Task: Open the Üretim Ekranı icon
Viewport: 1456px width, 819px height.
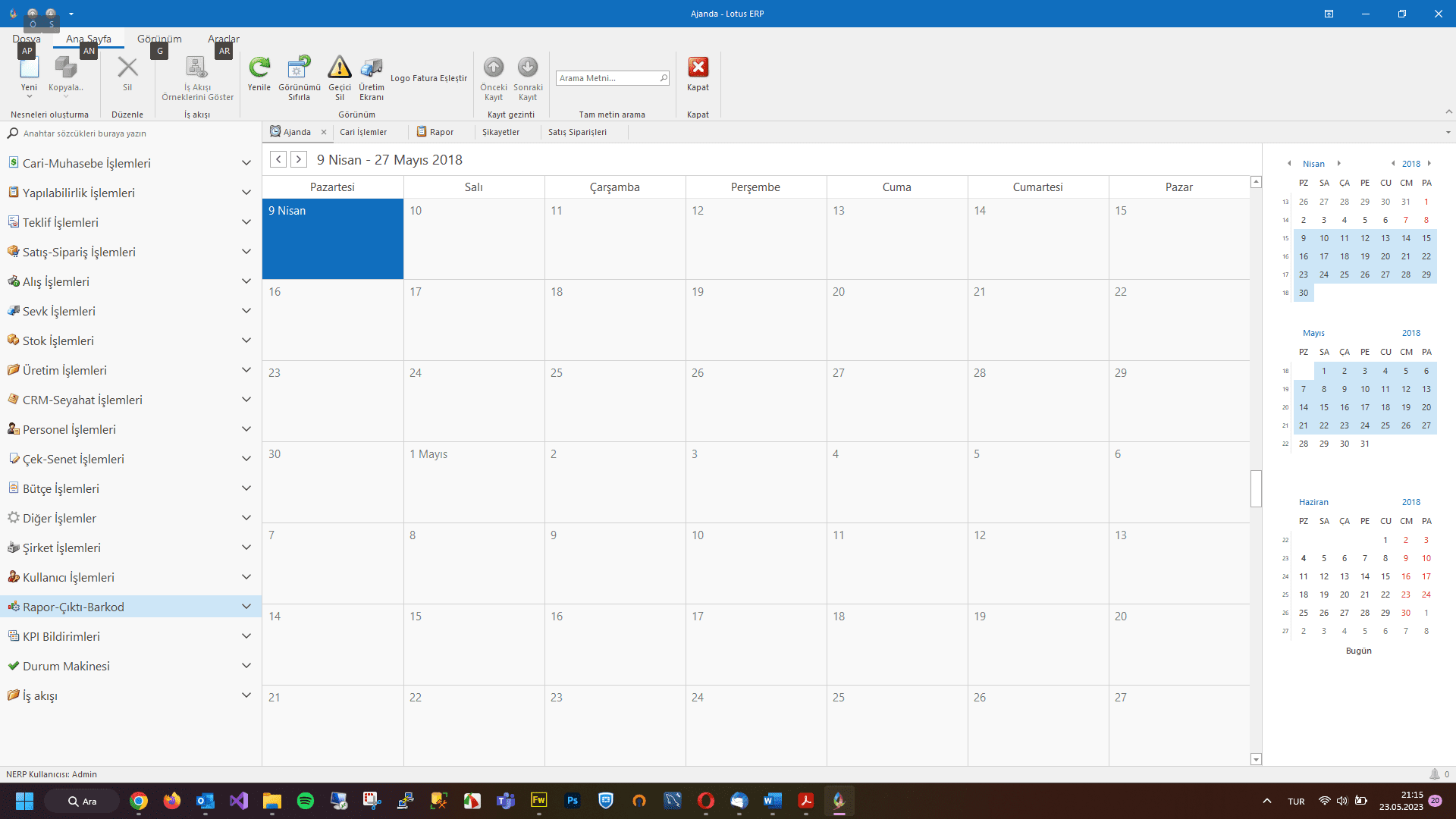Action: pos(372,68)
